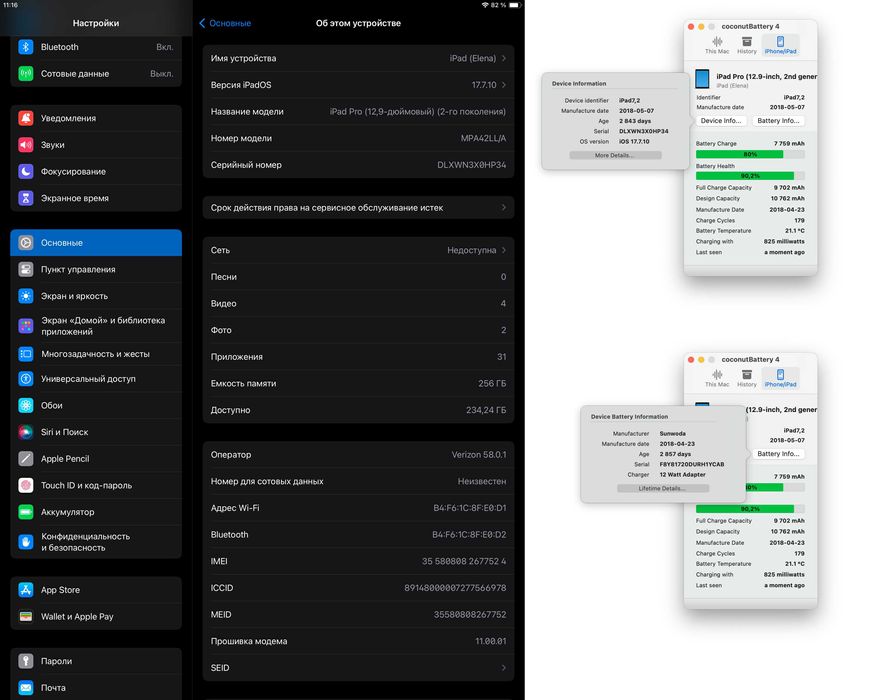This screenshot has height=700, width=896.
Task: Open Экран и яркость settings
Action: [96, 296]
